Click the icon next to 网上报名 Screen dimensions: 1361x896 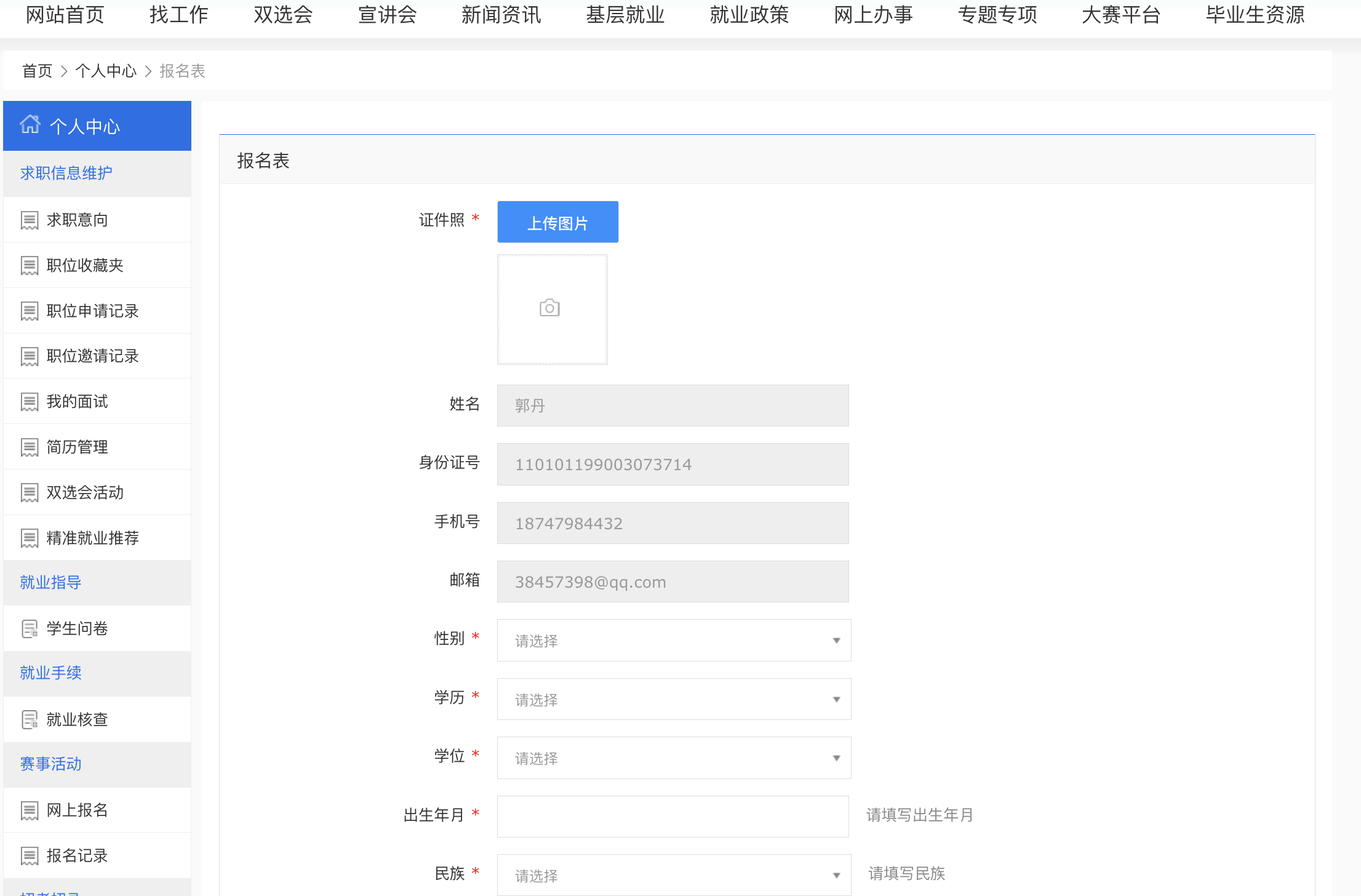(30, 810)
